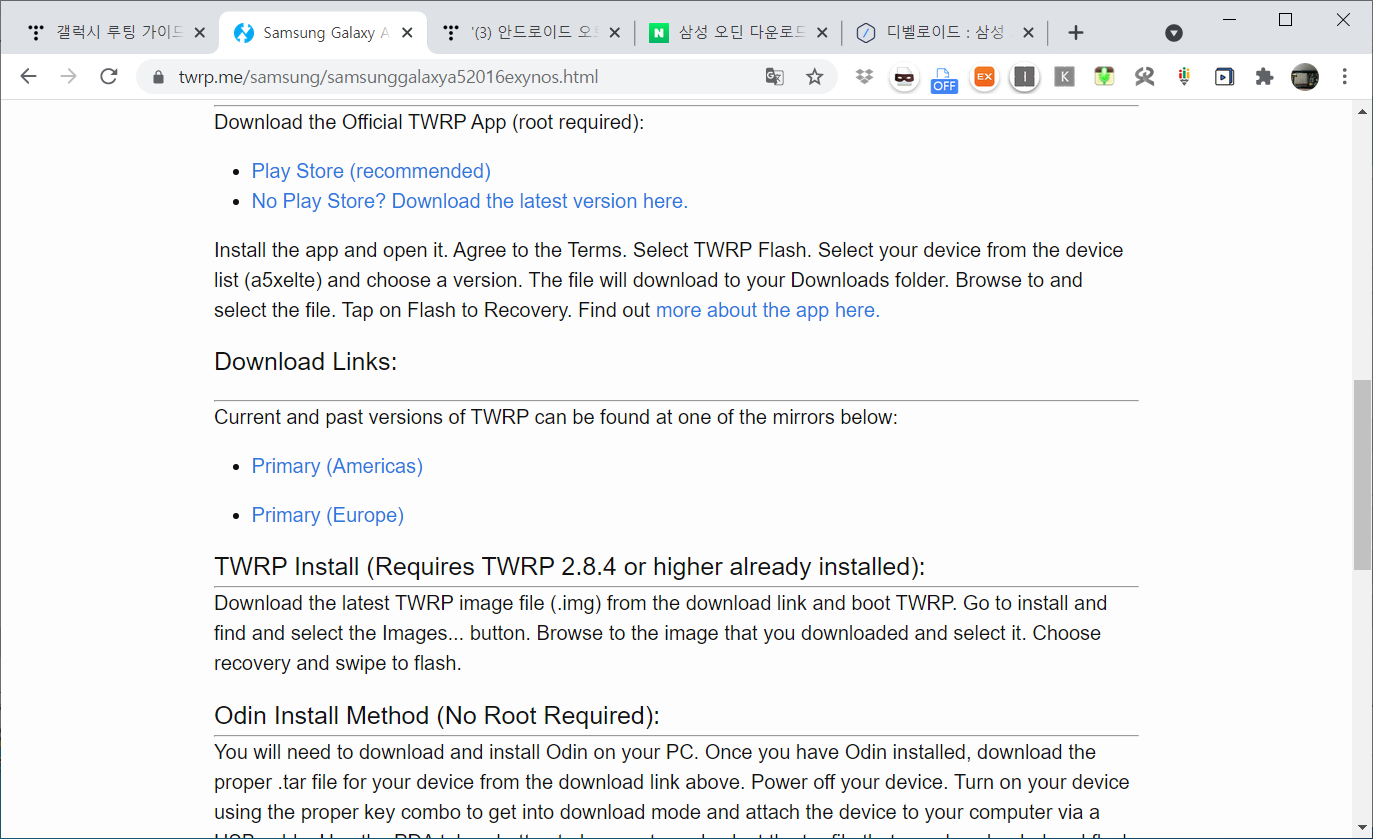Open Chrome's three-dot menu
Image resolution: width=1373 pixels, height=839 pixels.
pyautogui.click(x=1345, y=77)
